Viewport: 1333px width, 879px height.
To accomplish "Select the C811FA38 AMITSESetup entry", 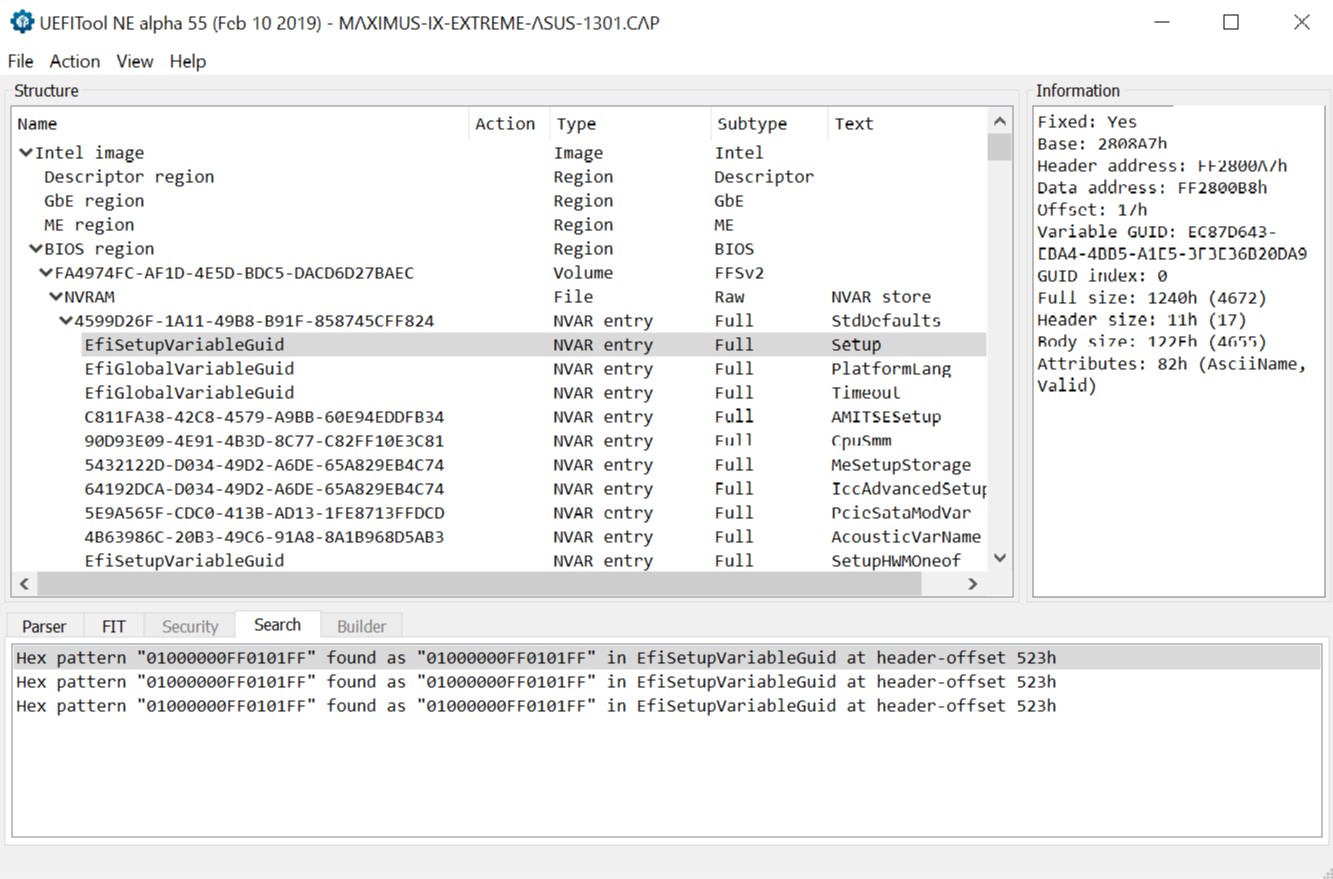I will point(499,417).
